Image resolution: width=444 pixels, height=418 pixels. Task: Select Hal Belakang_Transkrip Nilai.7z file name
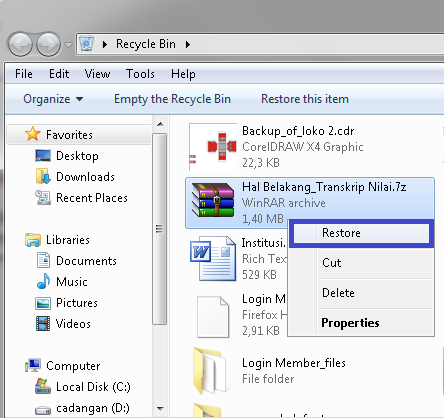point(324,187)
